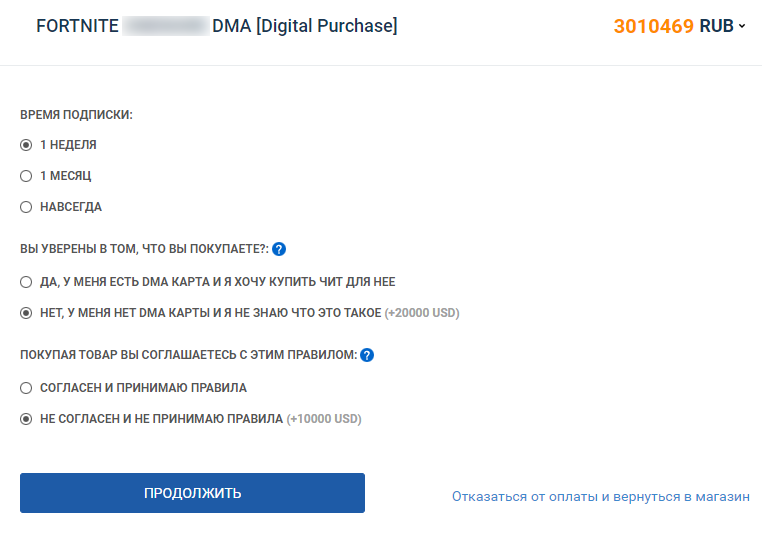Click the 'ВРЕМЯ ПОДПИСКИ:' section heading

click(76, 115)
